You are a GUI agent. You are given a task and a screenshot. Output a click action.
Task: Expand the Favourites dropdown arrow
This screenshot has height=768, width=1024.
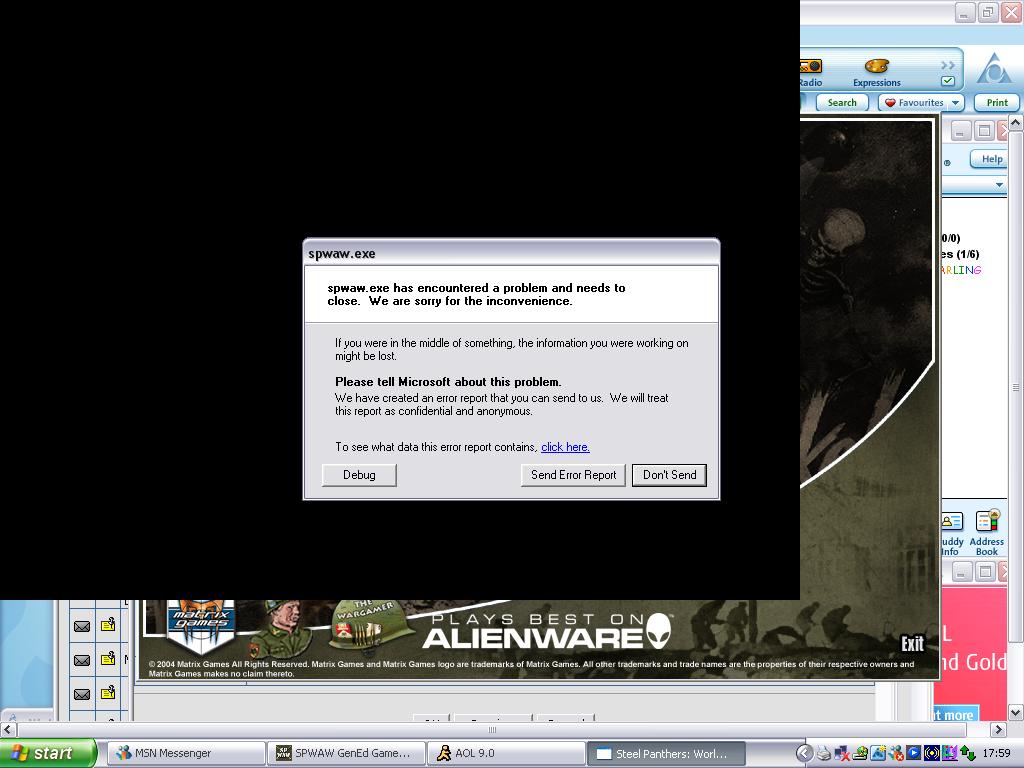[x=955, y=103]
